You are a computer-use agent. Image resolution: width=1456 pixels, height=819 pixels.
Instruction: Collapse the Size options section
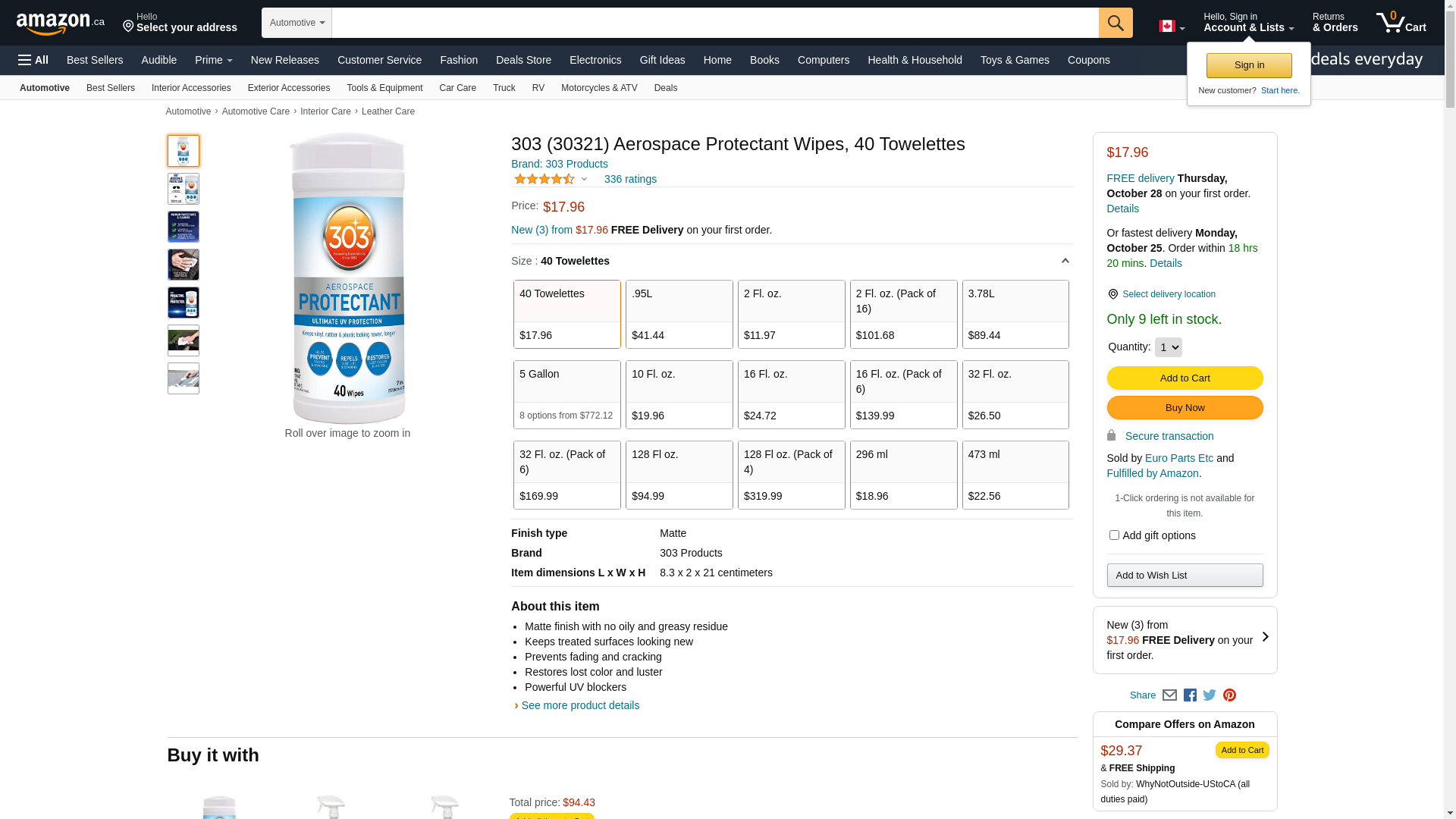[1065, 261]
